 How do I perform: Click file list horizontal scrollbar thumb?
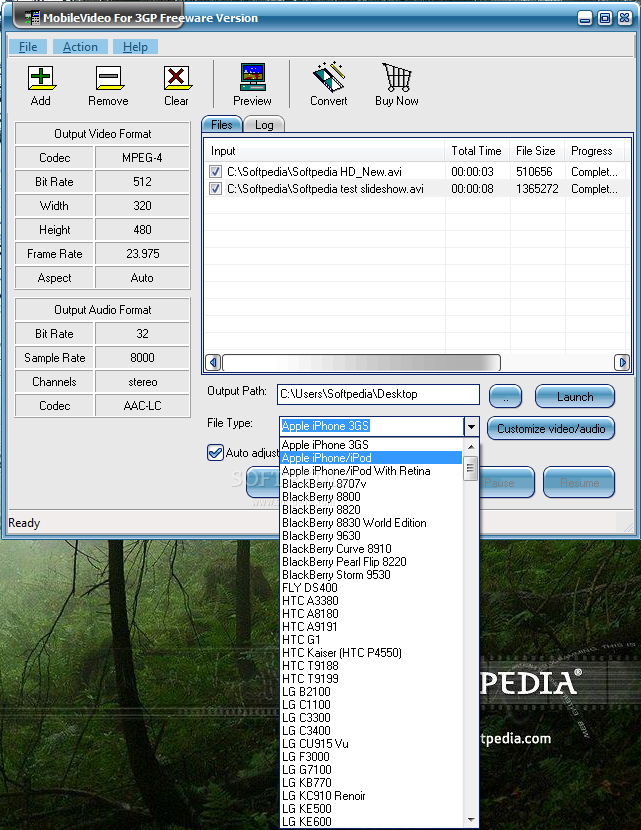click(x=362, y=363)
